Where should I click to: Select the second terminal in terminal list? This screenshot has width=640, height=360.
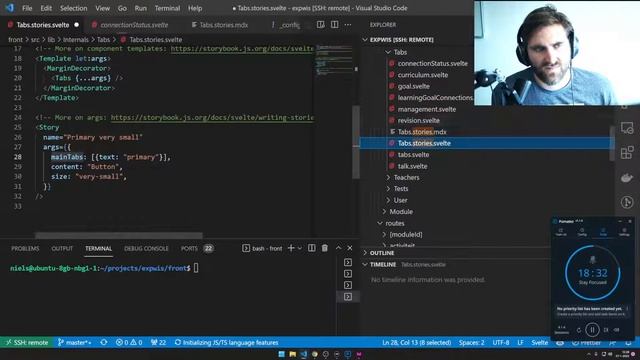pyautogui.click(x=348, y=274)
